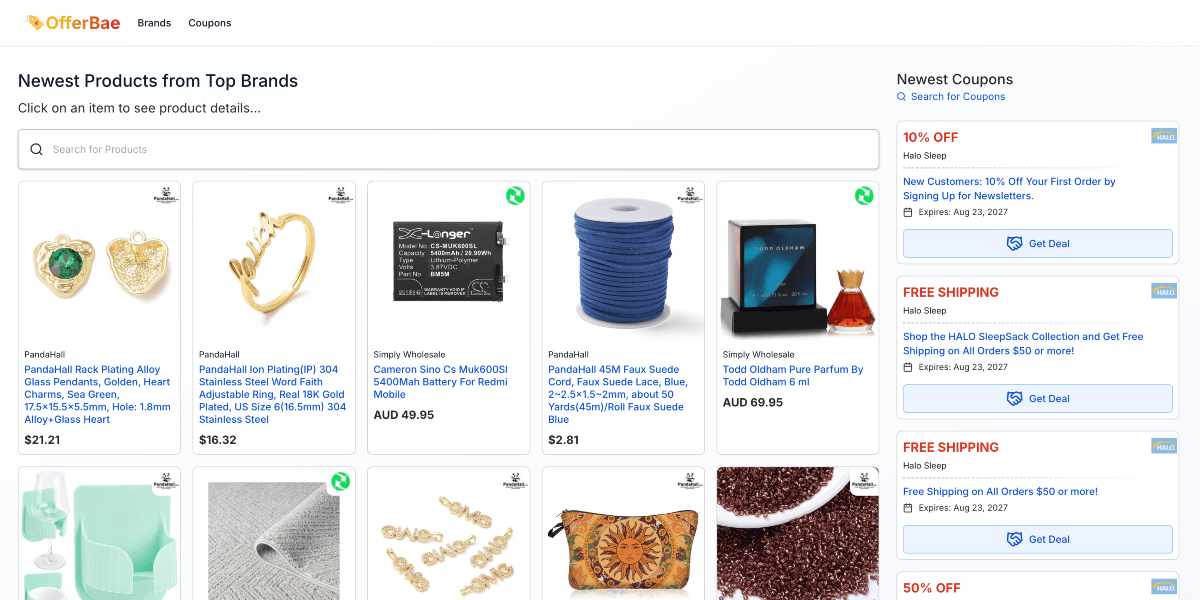Open the Search for Coupons link
Viewport: 1200px width, 600px height.
[x=957, y=97]
